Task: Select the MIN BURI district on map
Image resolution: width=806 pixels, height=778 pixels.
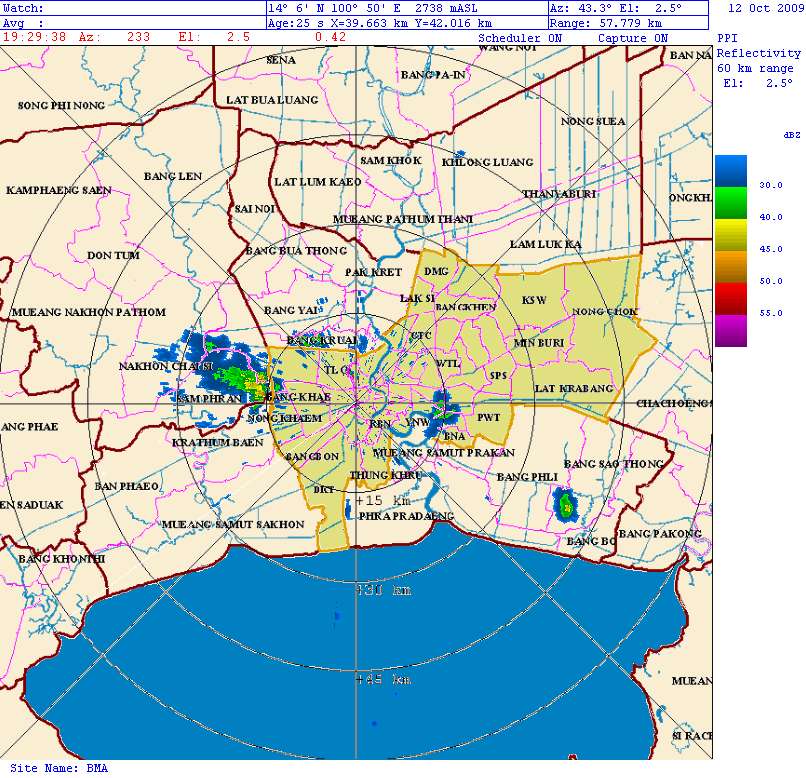Action: pos(539,343)
